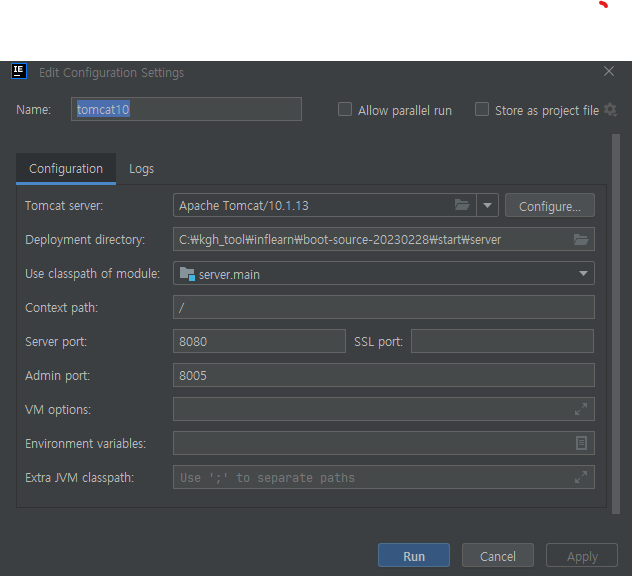Click the VM options: label
The width and height of the screenshot is (632, 576).
[58, 410]
